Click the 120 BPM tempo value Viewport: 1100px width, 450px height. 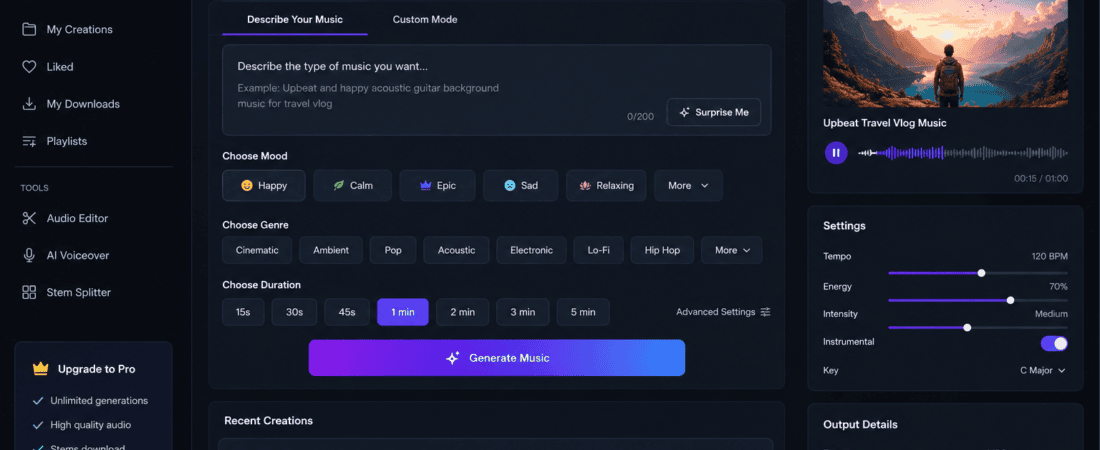click(1049, 256)
